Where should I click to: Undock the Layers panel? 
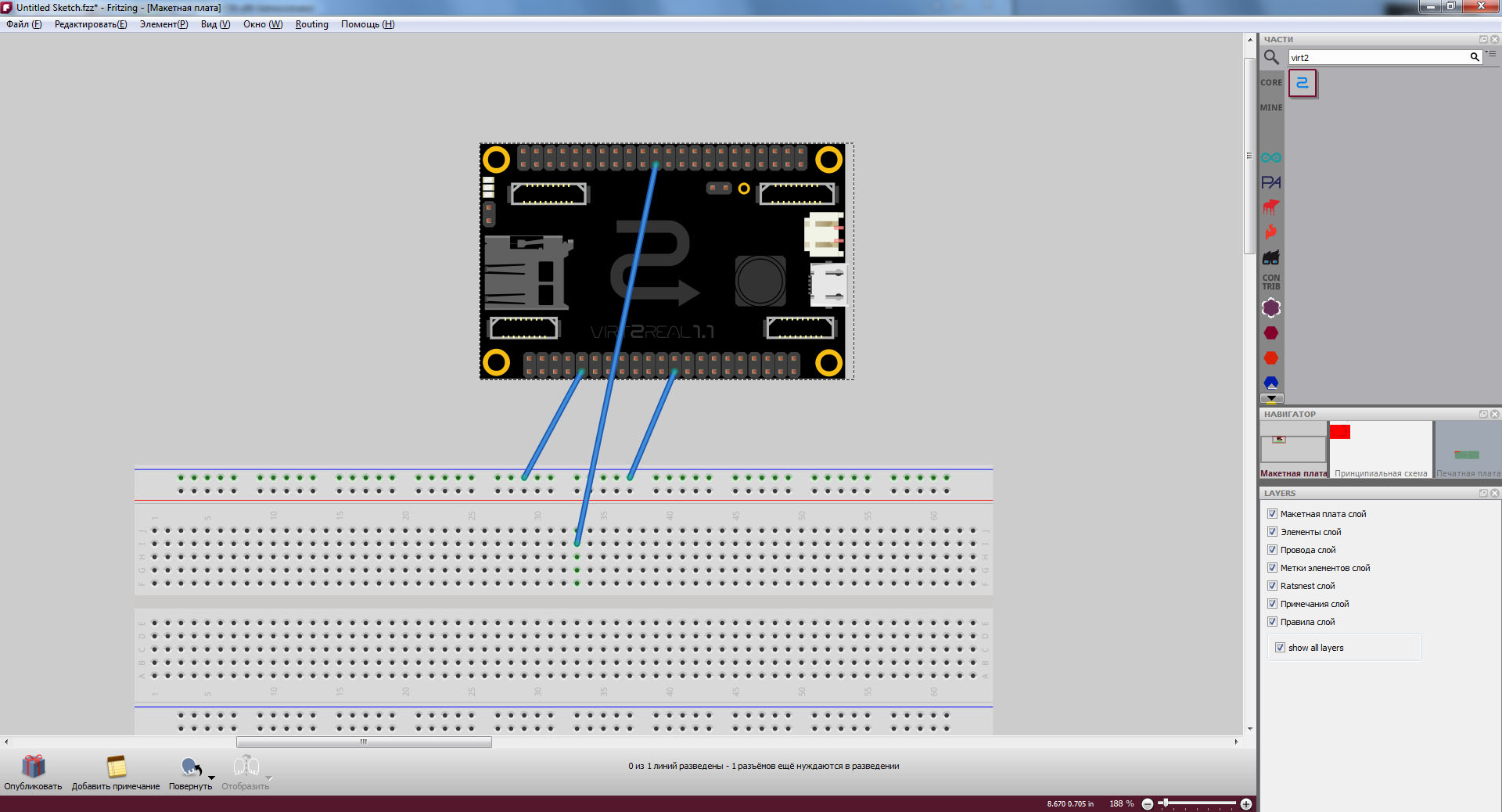coord(1483,493)
